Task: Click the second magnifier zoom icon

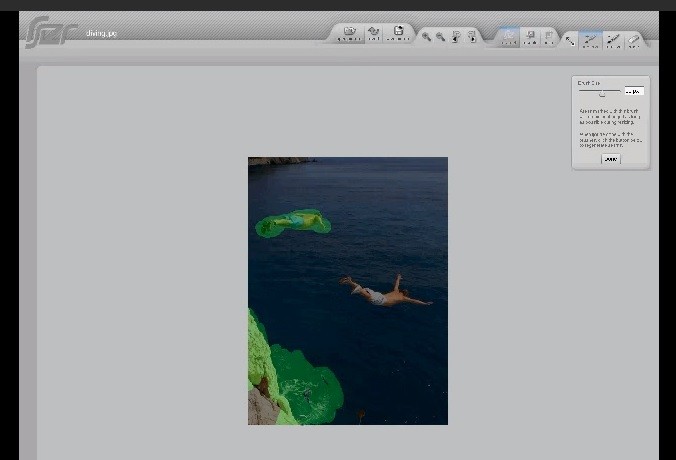Action: (x=440, y=37)
